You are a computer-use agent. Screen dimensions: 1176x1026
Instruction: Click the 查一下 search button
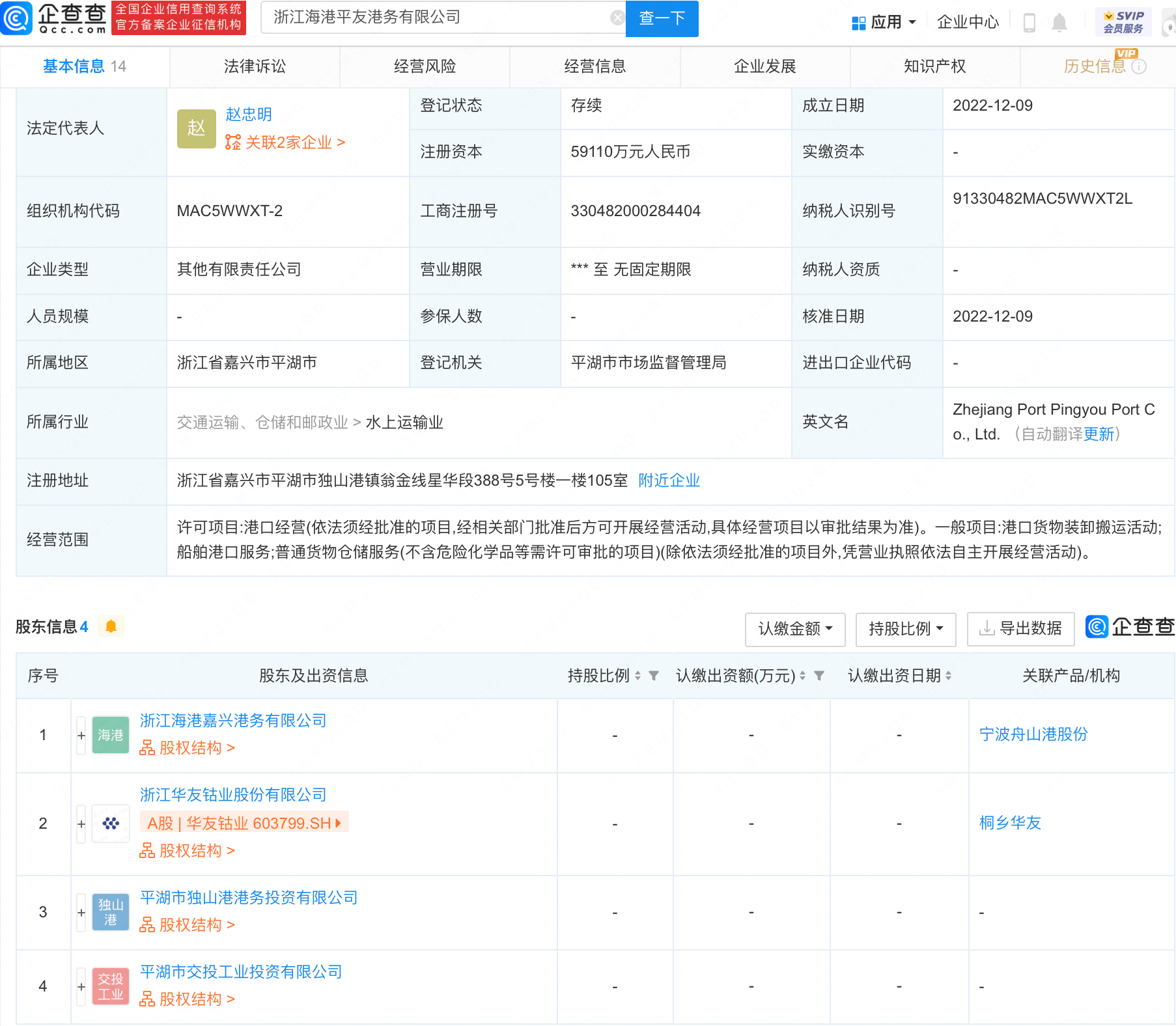662,18
